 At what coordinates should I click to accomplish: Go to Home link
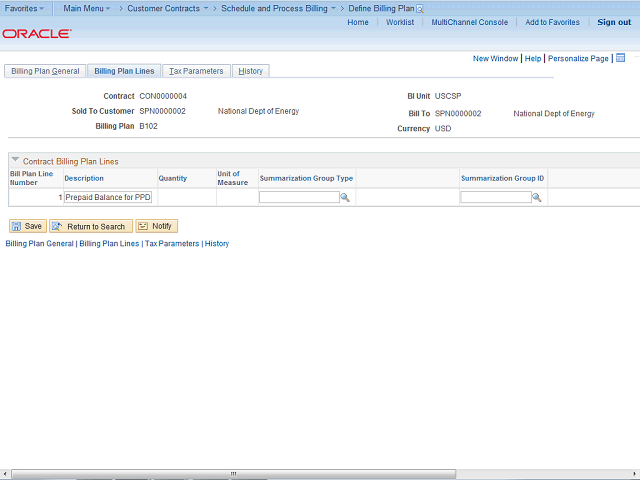pos(358,22)
